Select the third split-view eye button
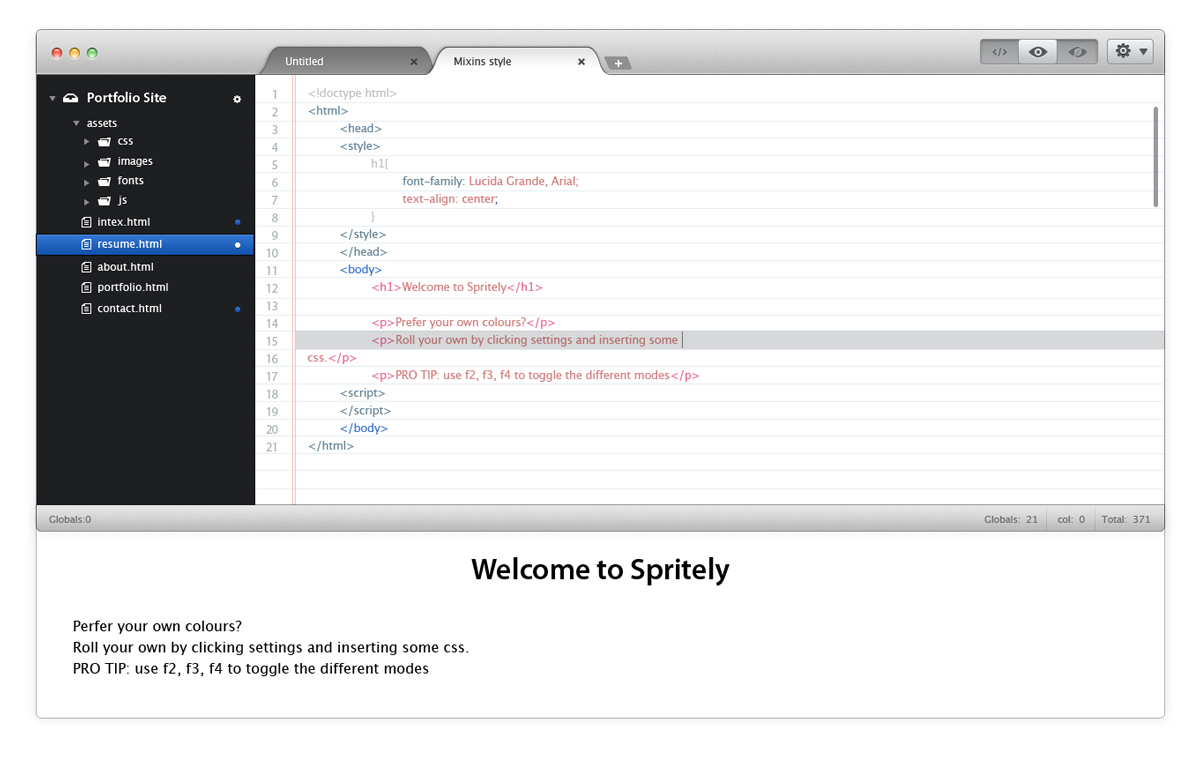This screenshot has width=1200, height=760. 1077,52
